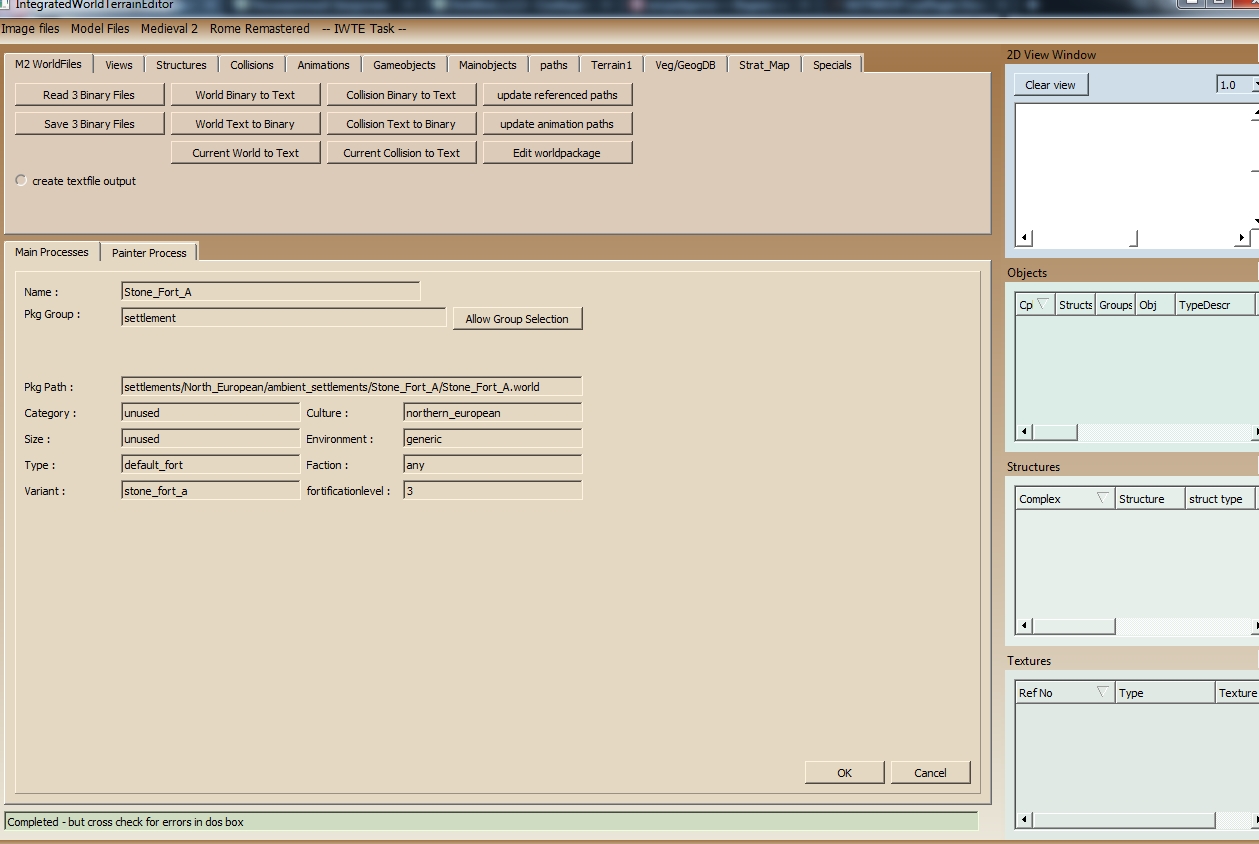Click update animation paths button
This screenshot has width=1259, height=844.
(557, 124)
